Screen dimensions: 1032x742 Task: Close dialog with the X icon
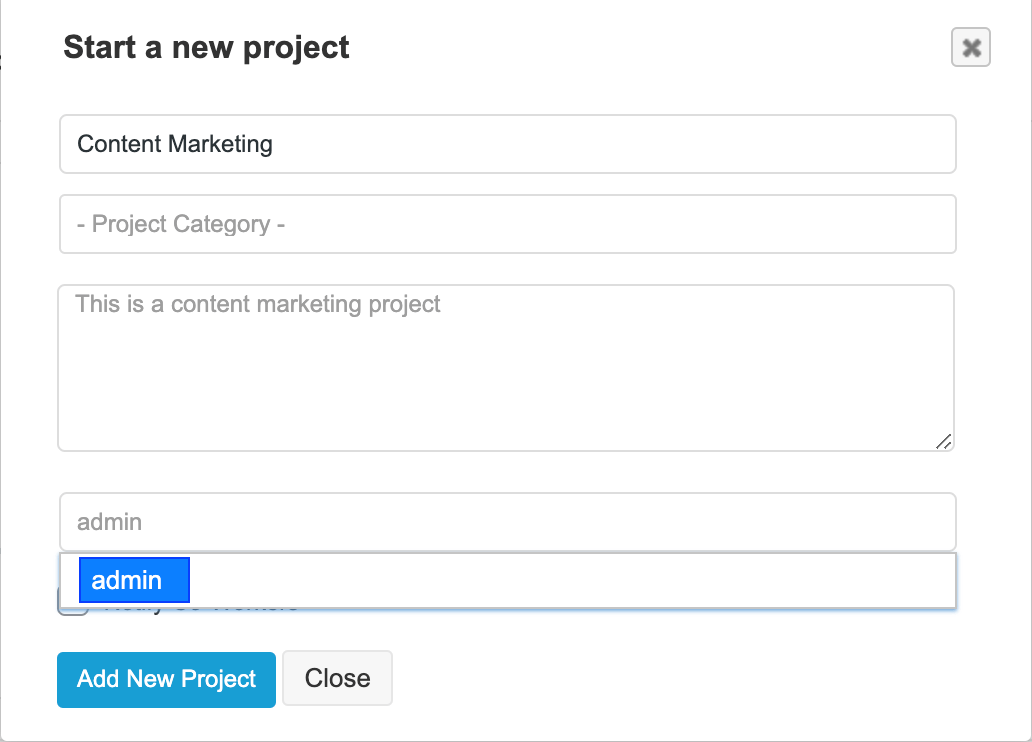click(x=970, y=47)
